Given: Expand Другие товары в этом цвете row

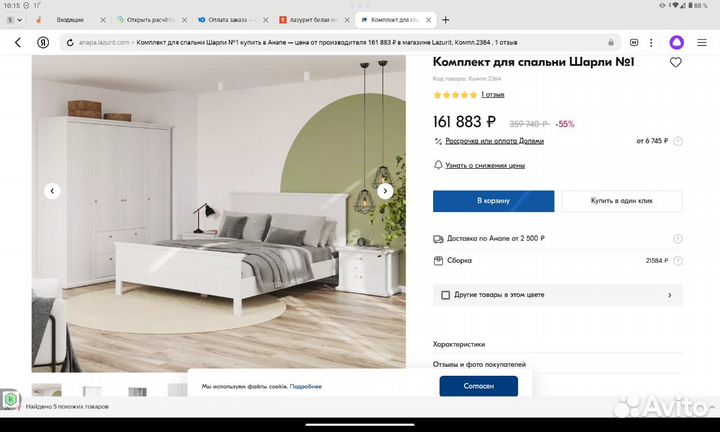Looking at the screenshot, I should click(x=557, y=295).
